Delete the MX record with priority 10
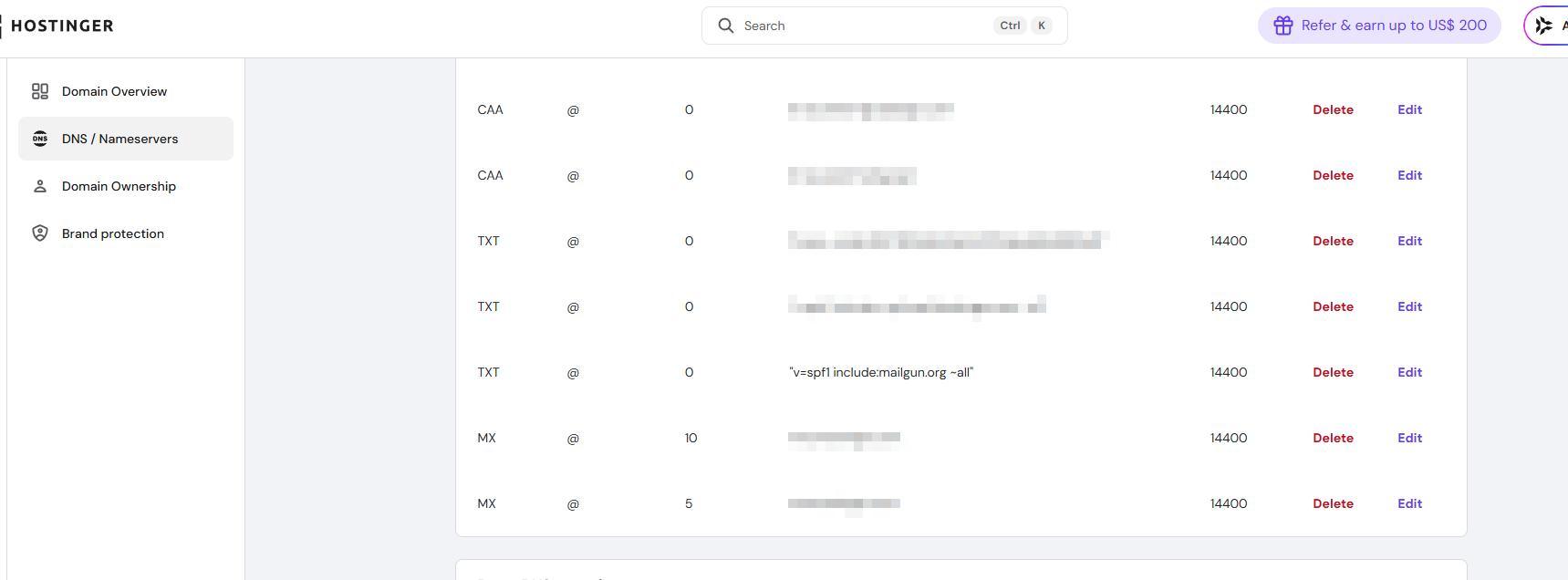 [1333, 438]
